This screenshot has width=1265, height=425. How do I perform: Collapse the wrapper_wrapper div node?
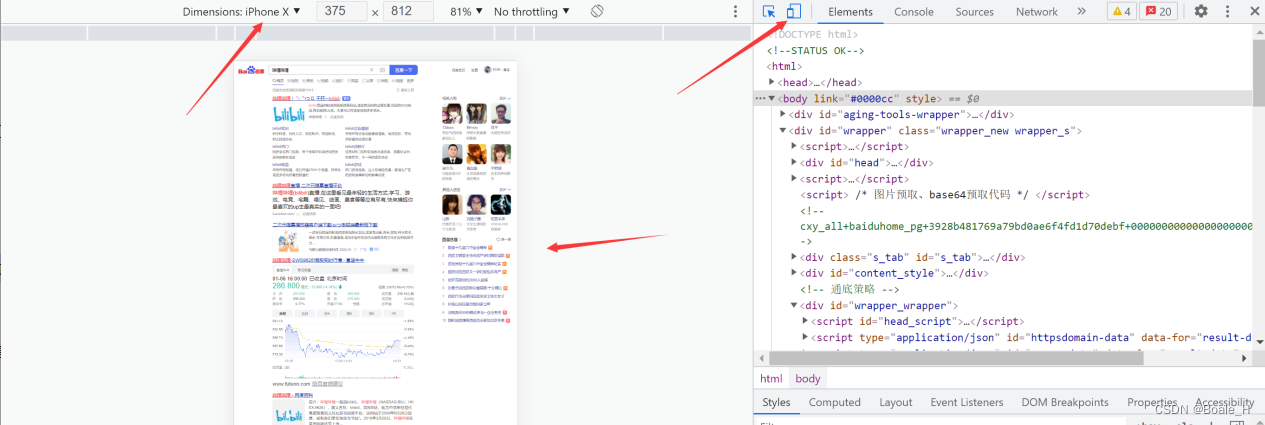tap(794, 305)
